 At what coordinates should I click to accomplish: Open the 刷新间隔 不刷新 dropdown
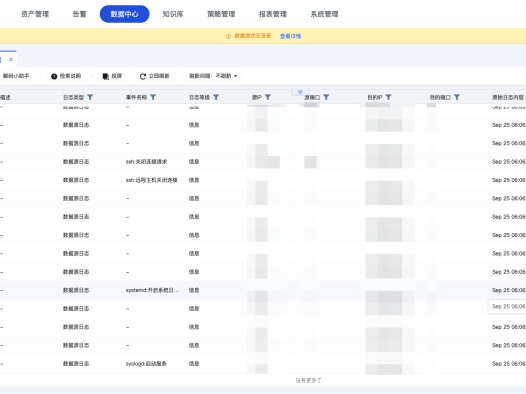click(213, 76)
